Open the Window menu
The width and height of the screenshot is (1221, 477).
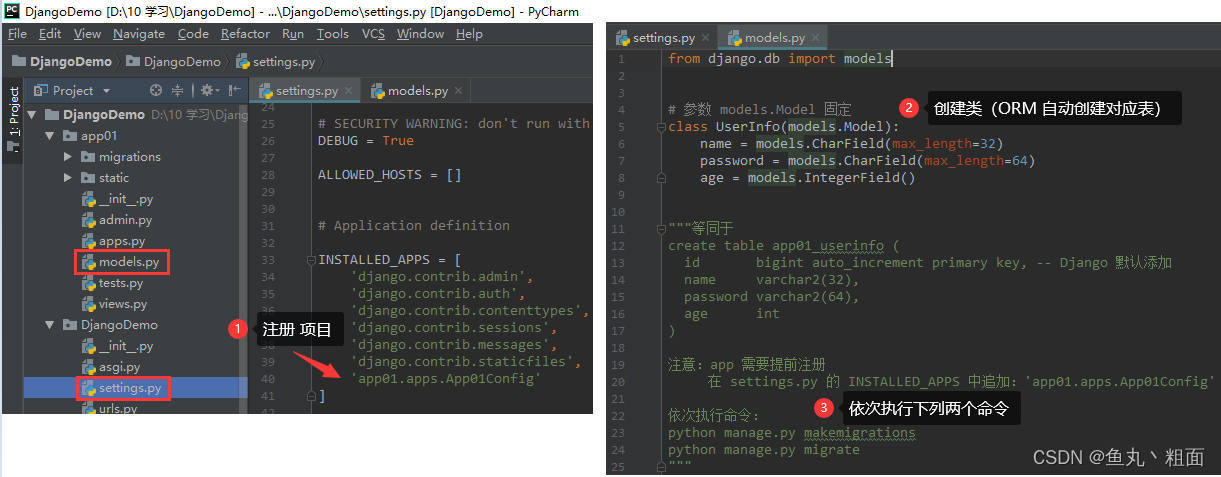pos(420,34)
